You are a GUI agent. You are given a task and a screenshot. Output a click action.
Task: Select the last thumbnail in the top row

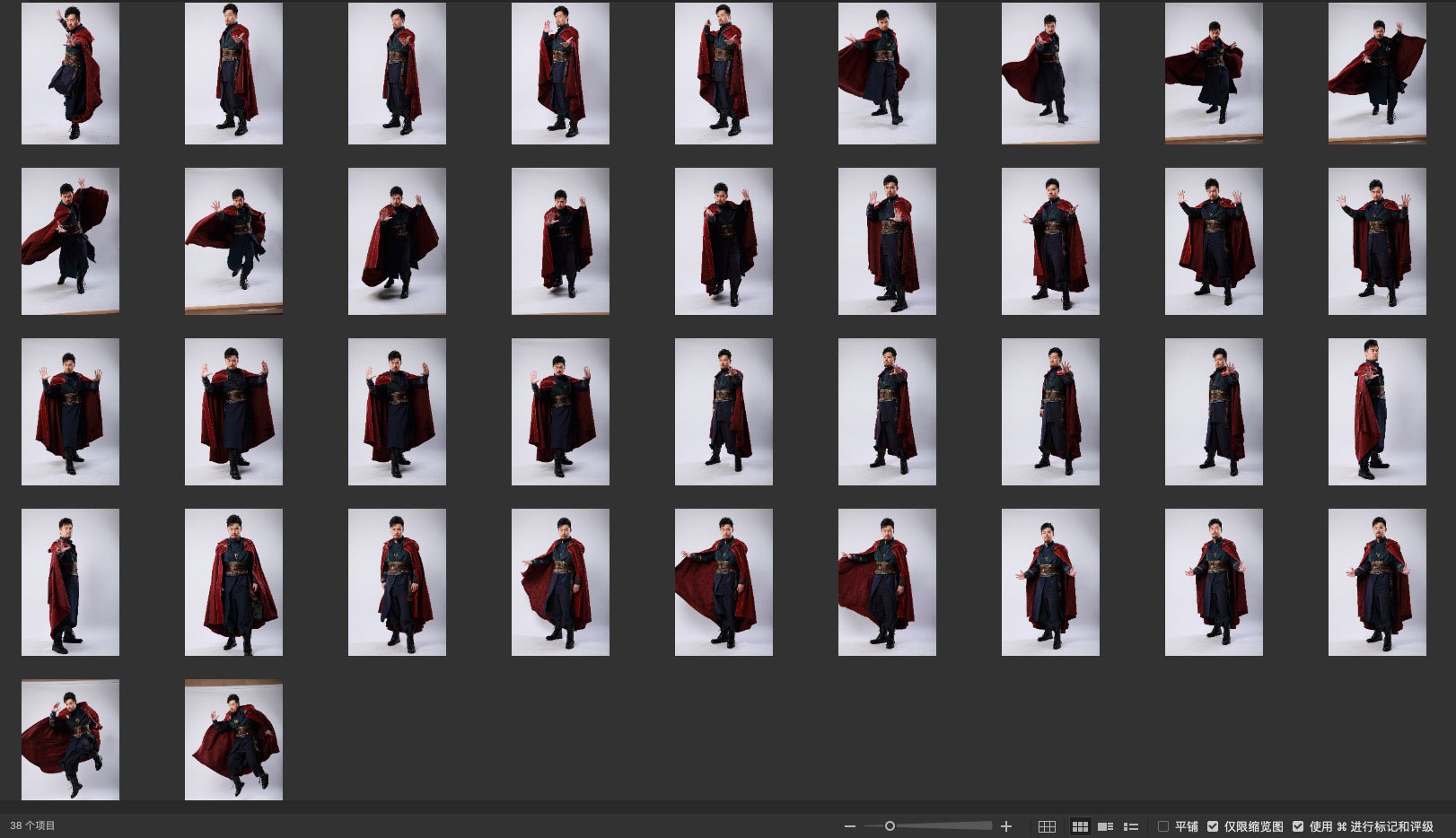pos(1377,73)
